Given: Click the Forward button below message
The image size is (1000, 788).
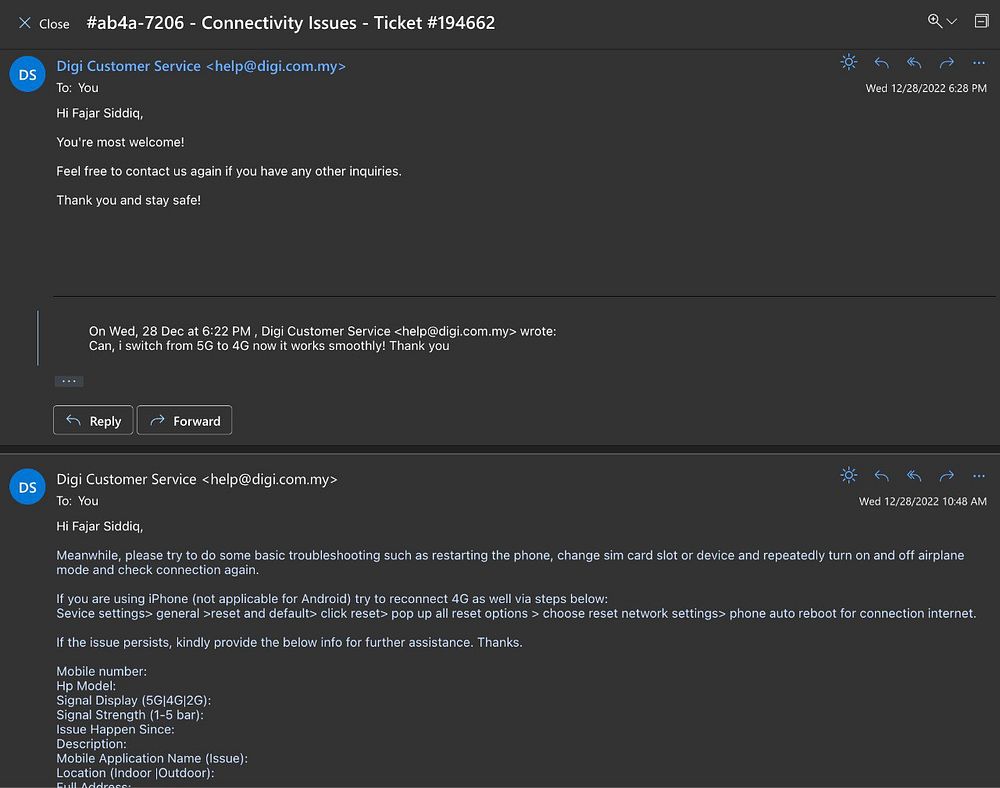Looking at the screenshot, I should click(x=184, y=421).
